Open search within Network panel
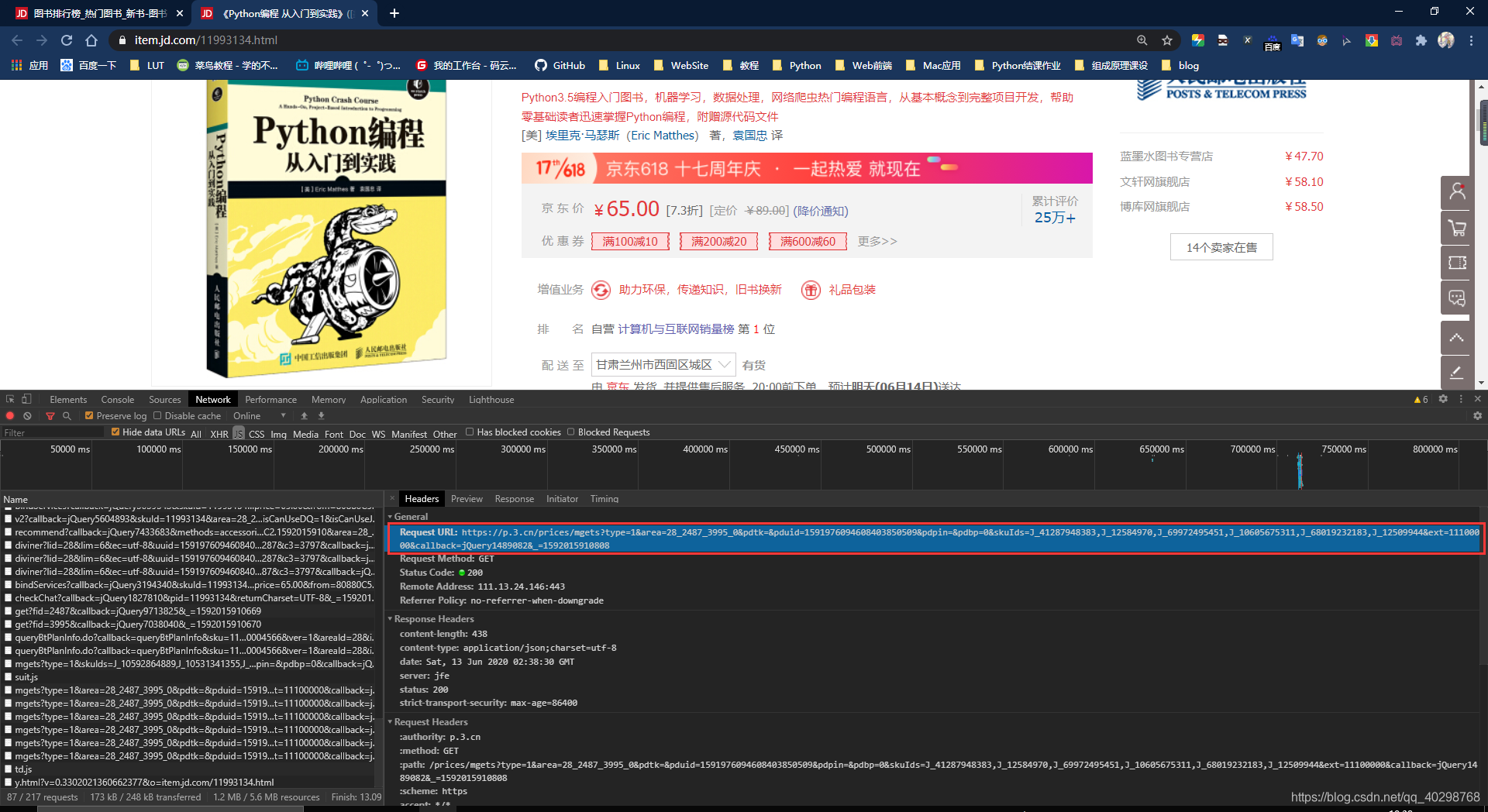This screenshot has width=1488, height=812. (67, 415)
